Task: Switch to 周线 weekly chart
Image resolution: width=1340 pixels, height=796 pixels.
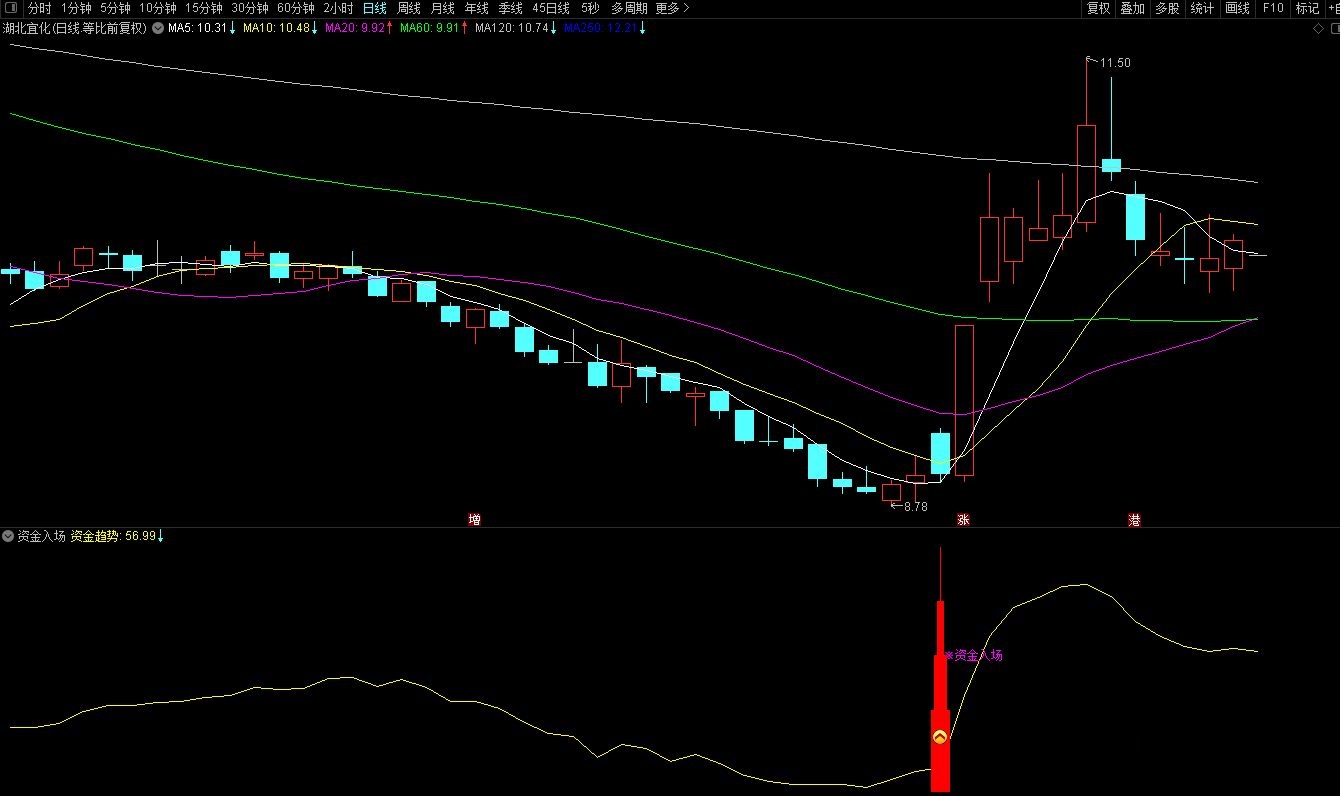Action: (x=408, y=8)
